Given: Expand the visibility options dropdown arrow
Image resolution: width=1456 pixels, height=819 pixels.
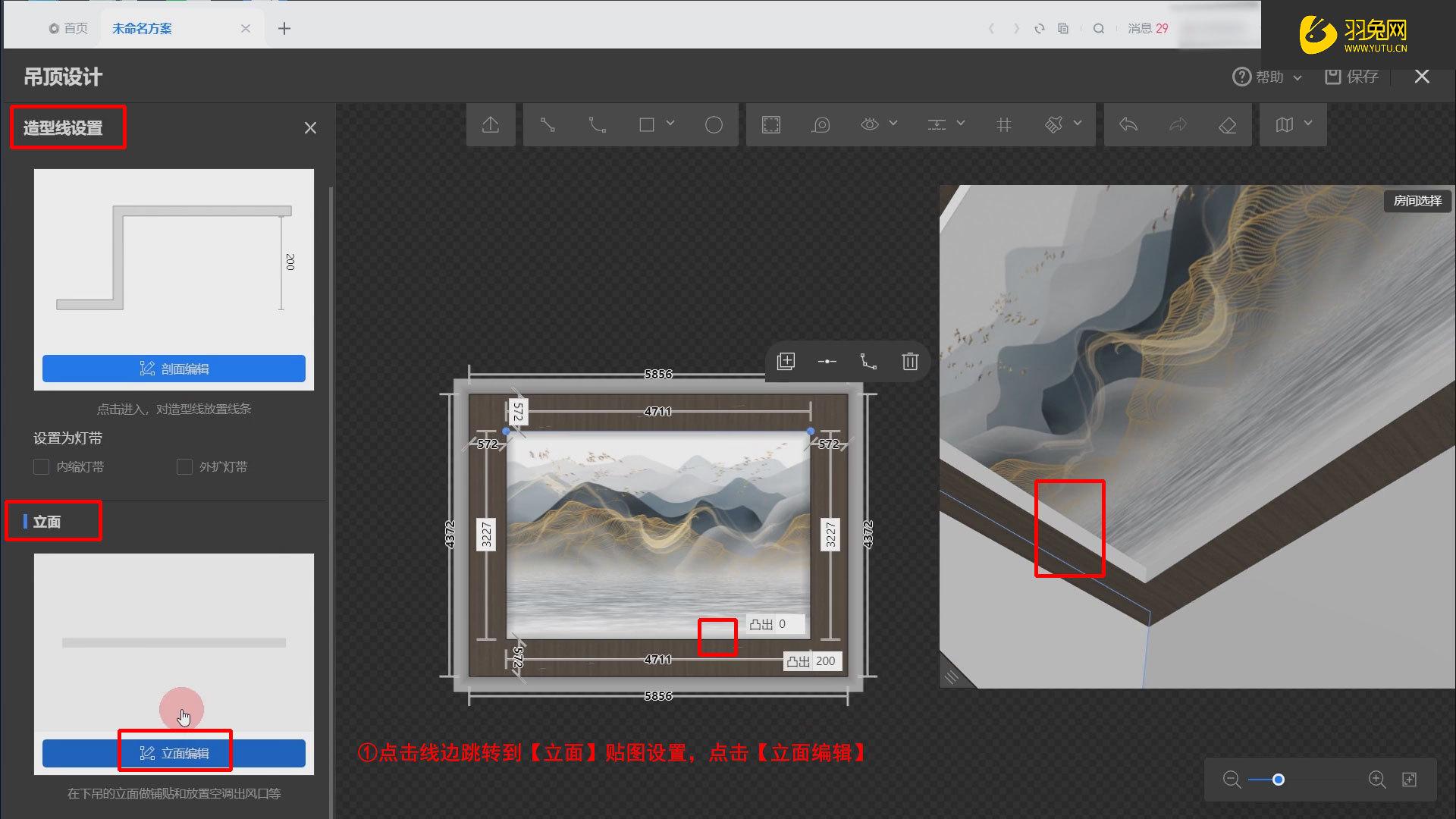Looking at the screenshot, I should (893, 123).
